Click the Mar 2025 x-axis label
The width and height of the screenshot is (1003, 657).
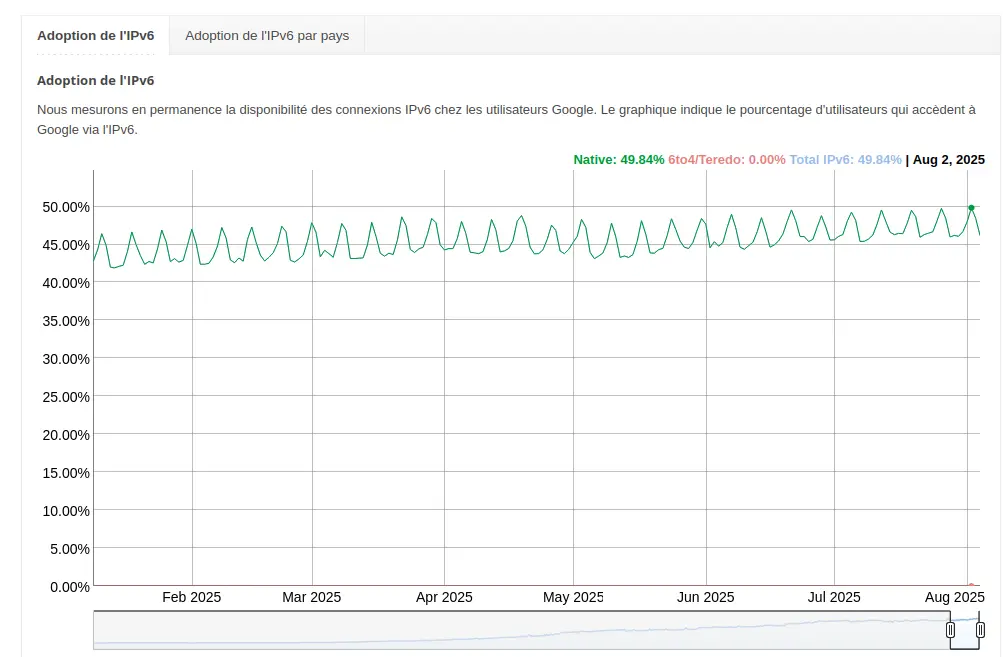[x=311, y=597]
